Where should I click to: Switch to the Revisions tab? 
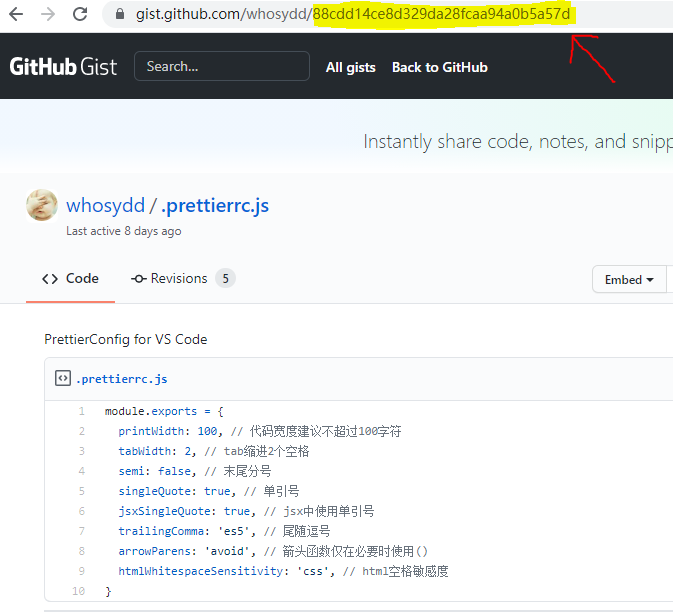pyautogui.click(x=183, y=279)
